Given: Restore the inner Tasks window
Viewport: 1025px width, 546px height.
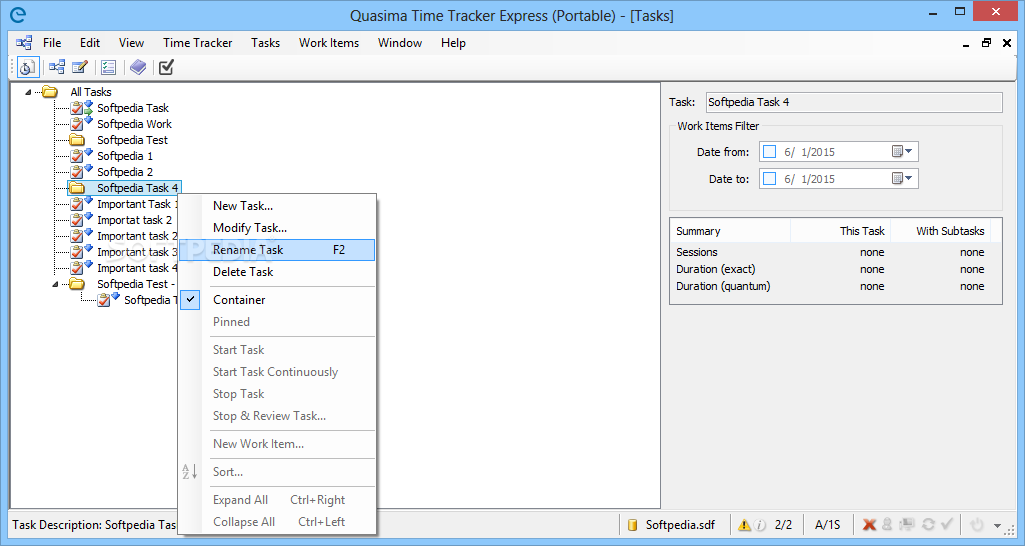Looking at the screenshot, I should 986,43.
